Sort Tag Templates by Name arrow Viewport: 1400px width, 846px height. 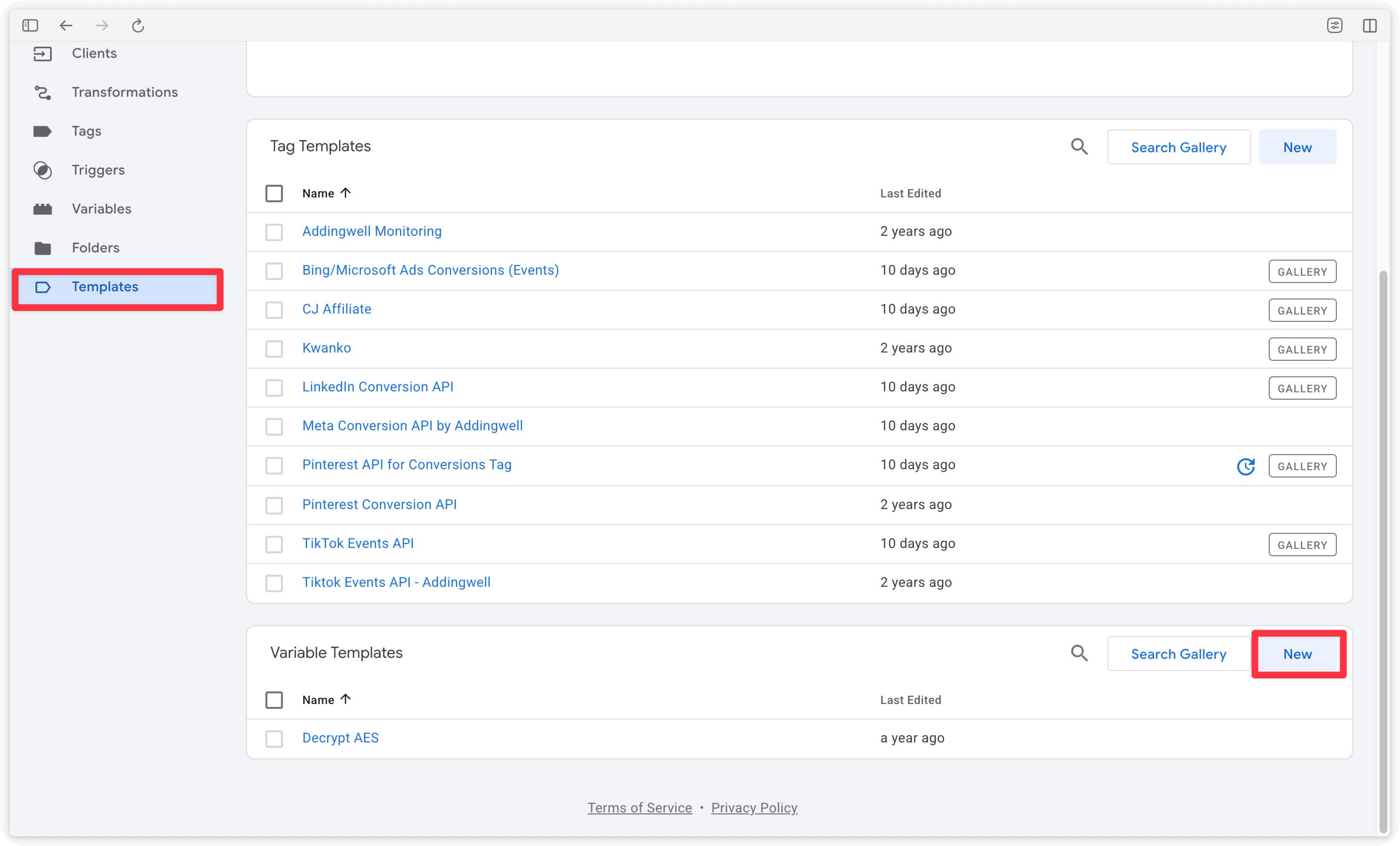tap(345, 193)
